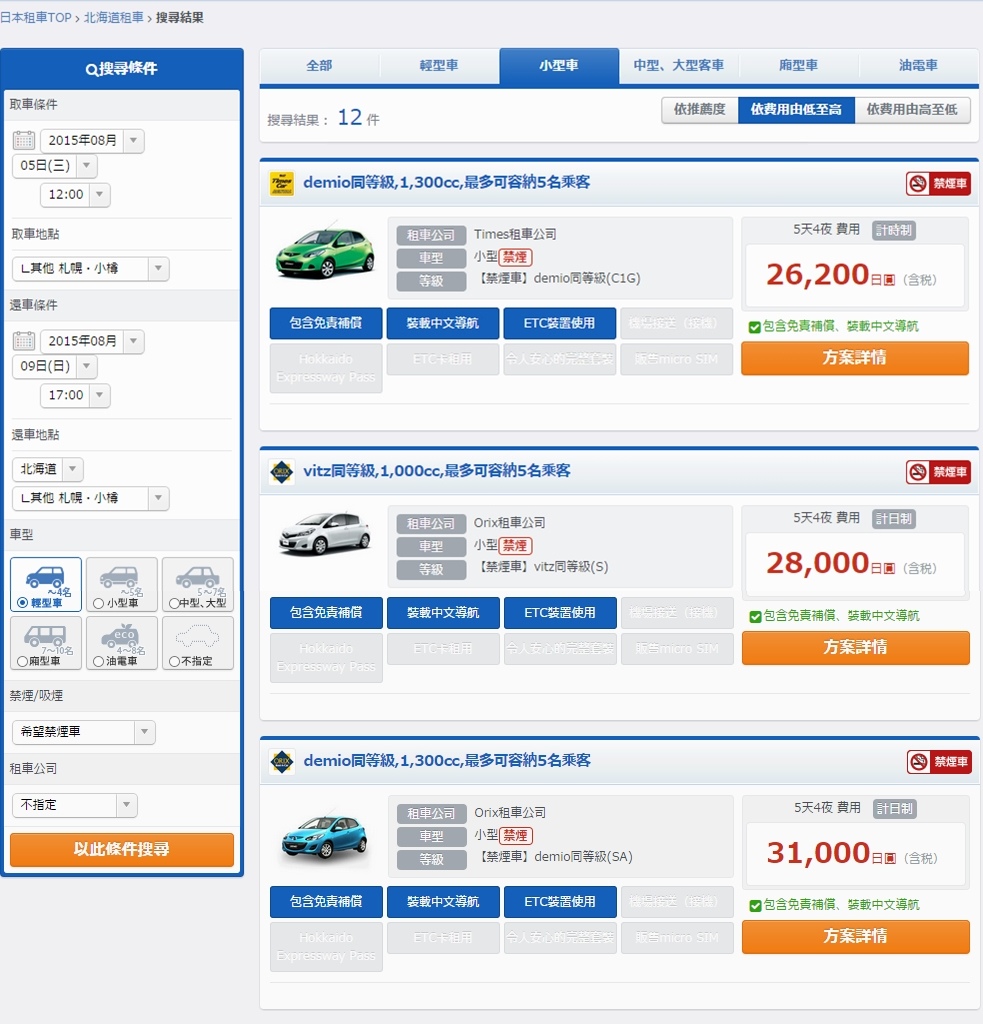Click the light car (輕型車) icon
983x1024 pixels.
tap(44, 577)
